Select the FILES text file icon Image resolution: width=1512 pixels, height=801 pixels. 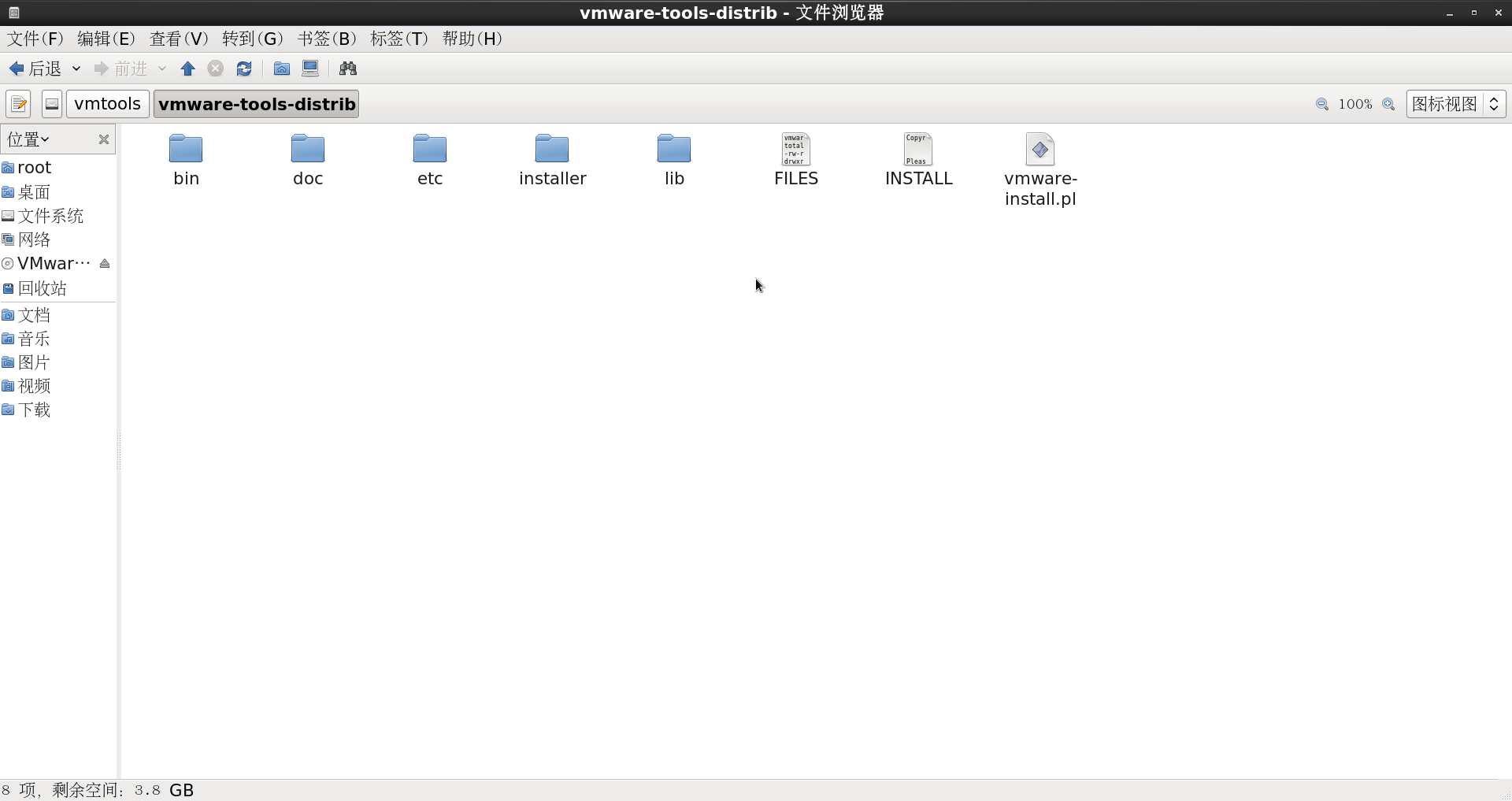point(796,149)
